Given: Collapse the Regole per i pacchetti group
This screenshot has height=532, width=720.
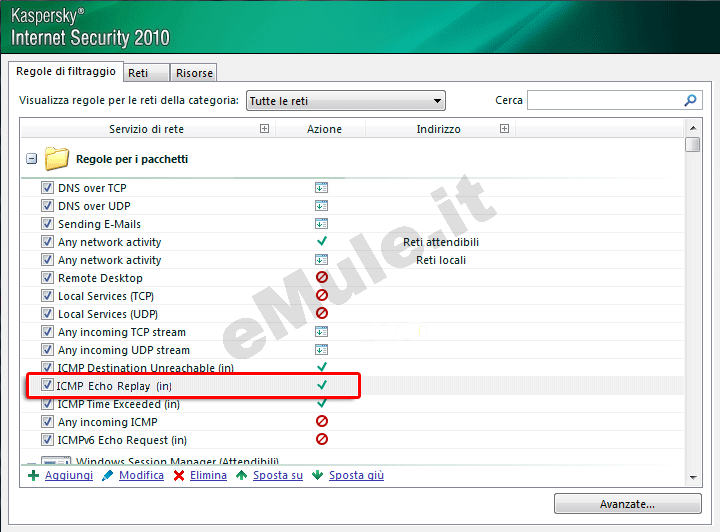Looking at the screenshot, I should coord(31,159).
